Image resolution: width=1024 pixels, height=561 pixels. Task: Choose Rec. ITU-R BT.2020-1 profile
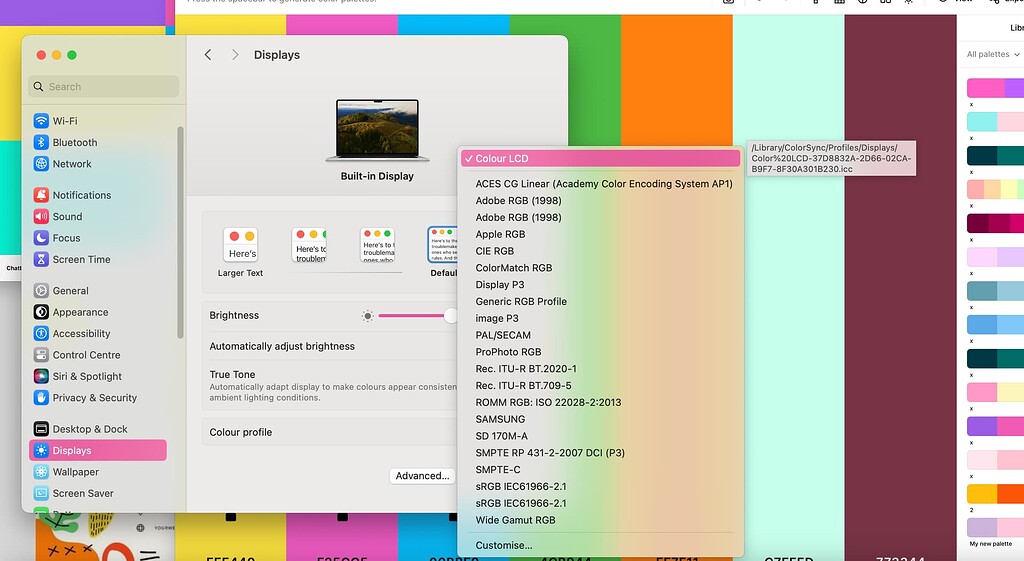[x=526, y=368]
